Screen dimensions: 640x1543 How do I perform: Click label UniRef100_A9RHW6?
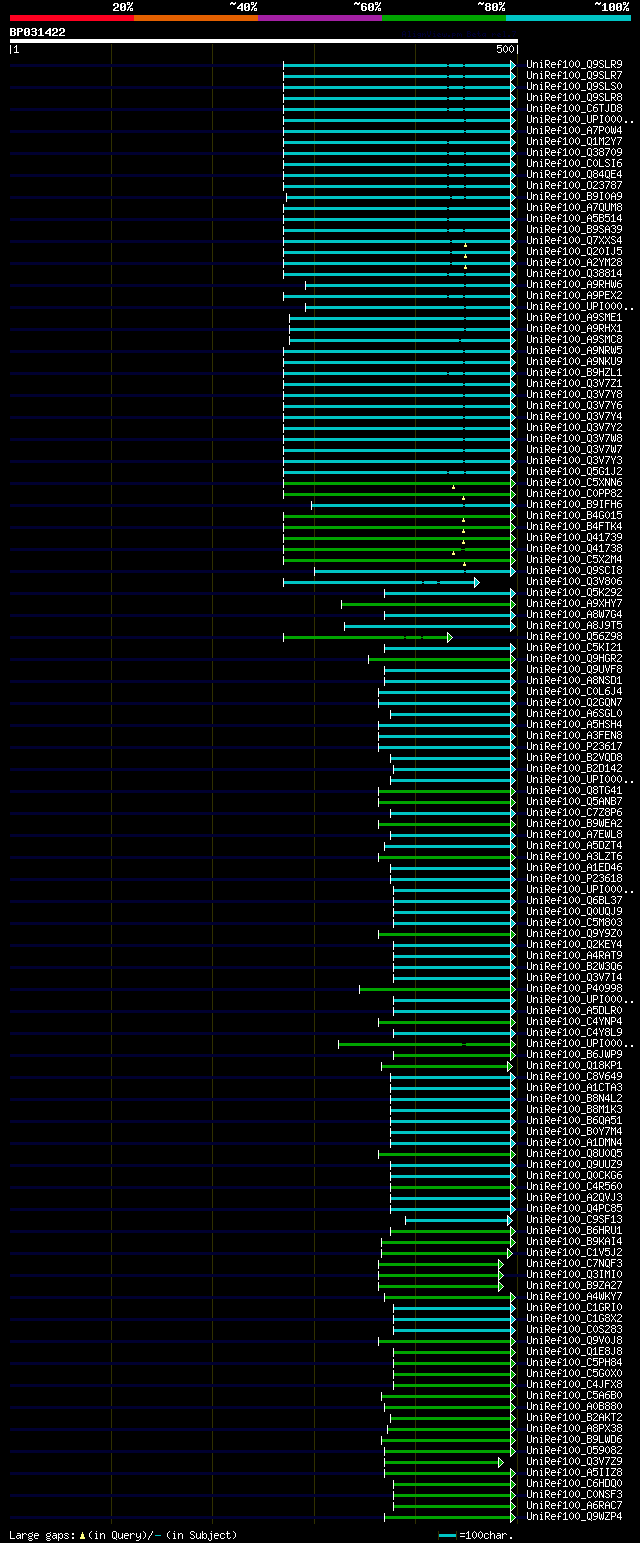pyautogui.click(x=574, y=284)
